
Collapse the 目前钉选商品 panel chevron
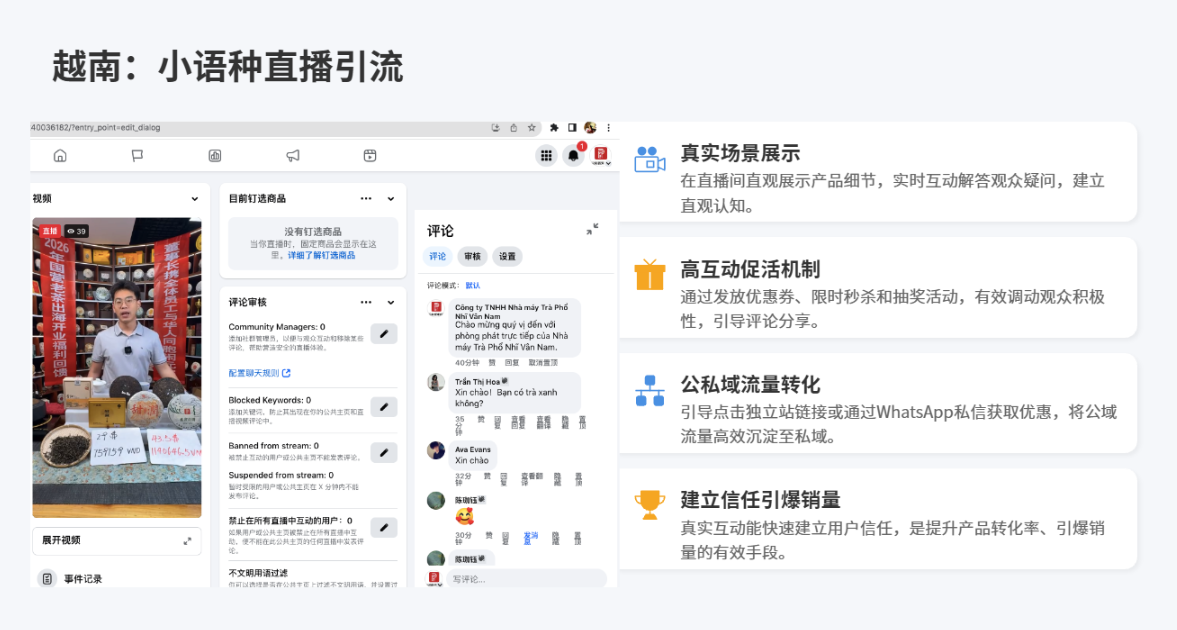point(391,199)
